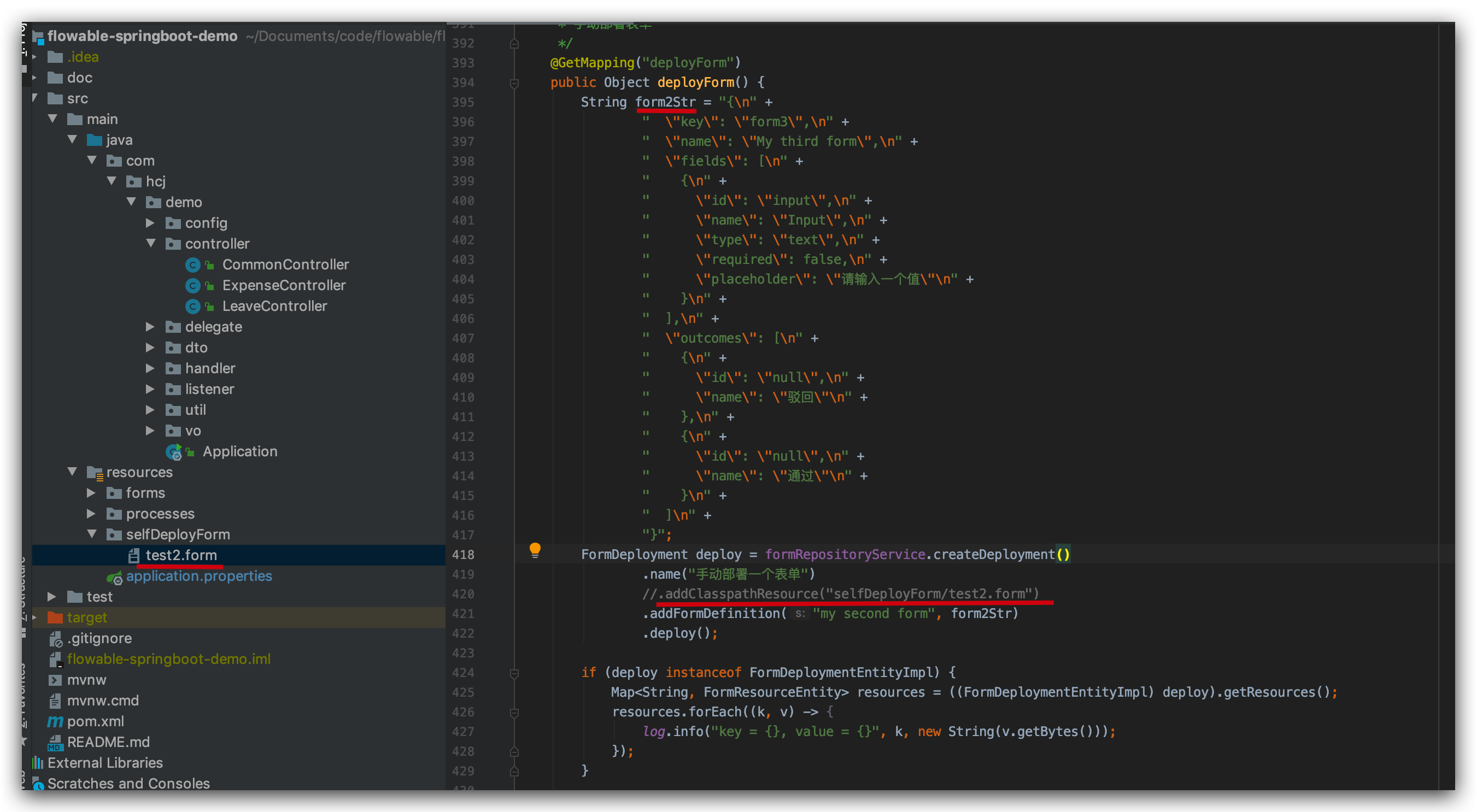The width and height of the screenshot is (1477, 812).
Task: Select test2.form in project tree
Action: [181, 555]
